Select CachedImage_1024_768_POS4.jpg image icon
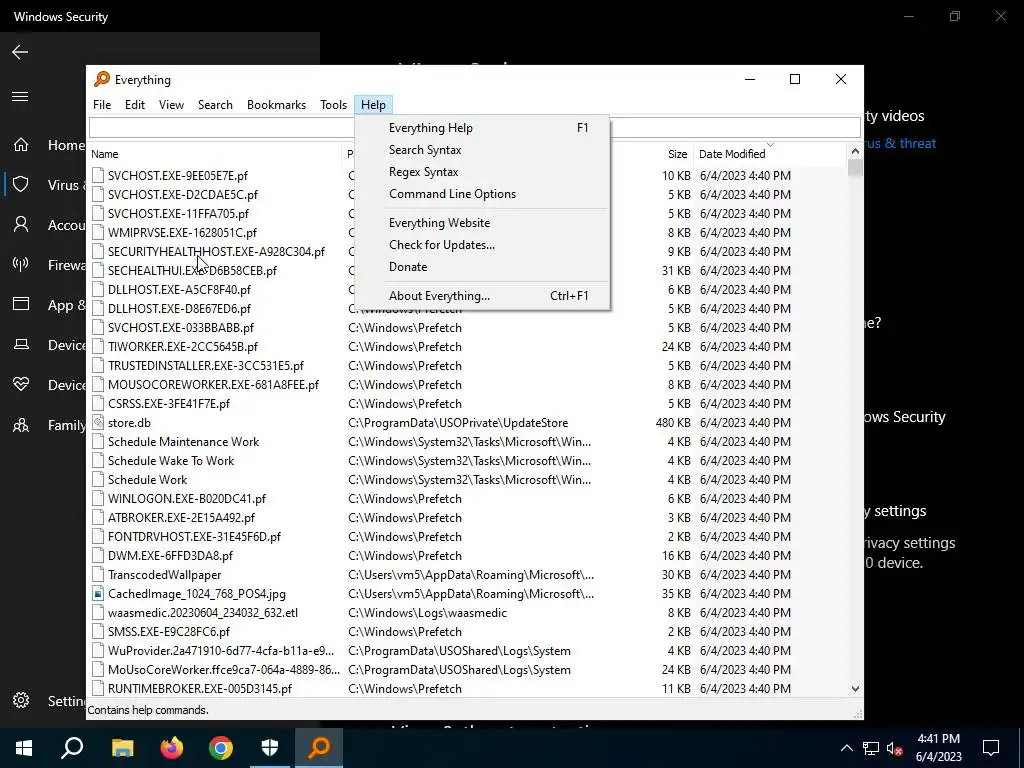 point(98,594)
